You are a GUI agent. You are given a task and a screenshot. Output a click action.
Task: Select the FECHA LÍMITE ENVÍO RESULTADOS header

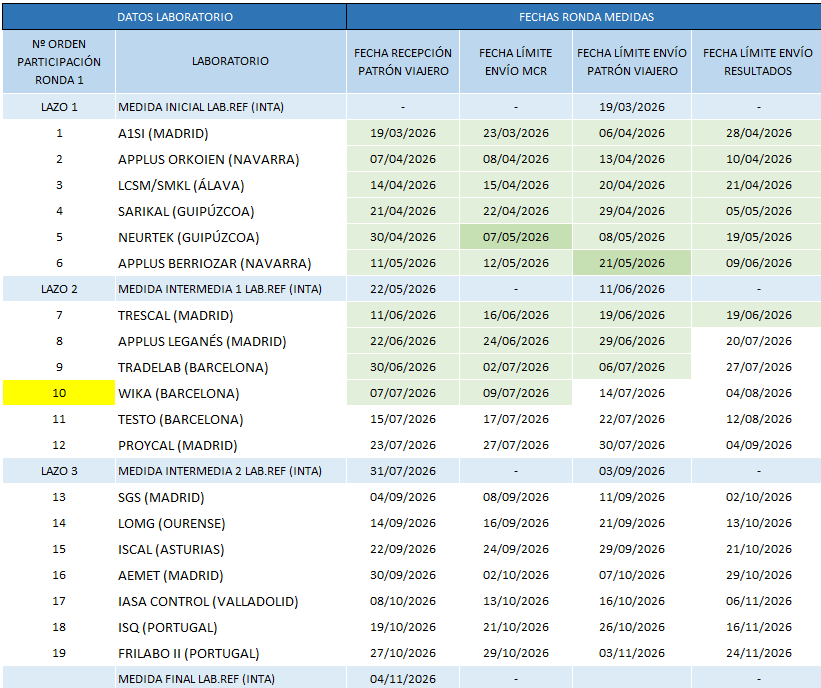(757, 62)
